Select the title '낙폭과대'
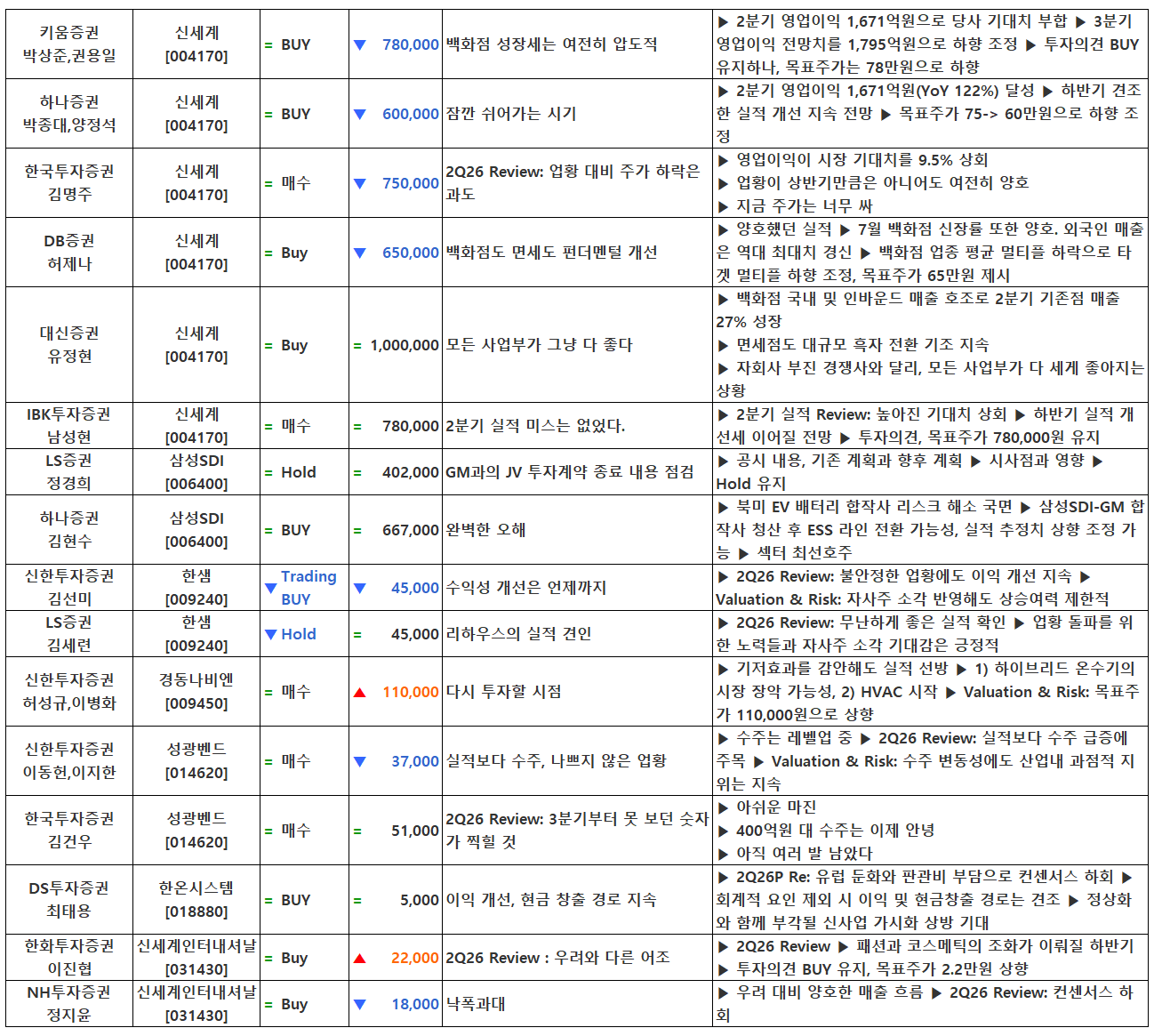Screen dimensions: 1154x1036 [x=476, y=1004]
